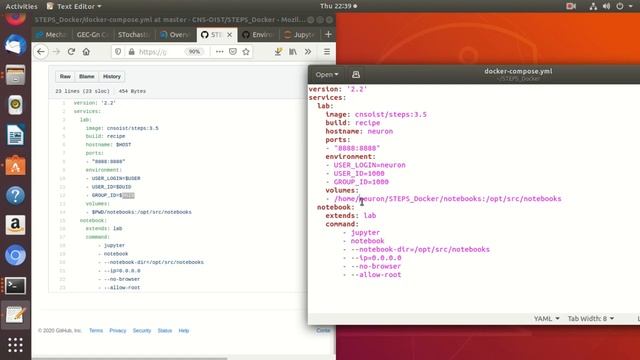Click '--no-browser' line in editor
Screen dimensions: 640x360
click(x=376, y=266)
